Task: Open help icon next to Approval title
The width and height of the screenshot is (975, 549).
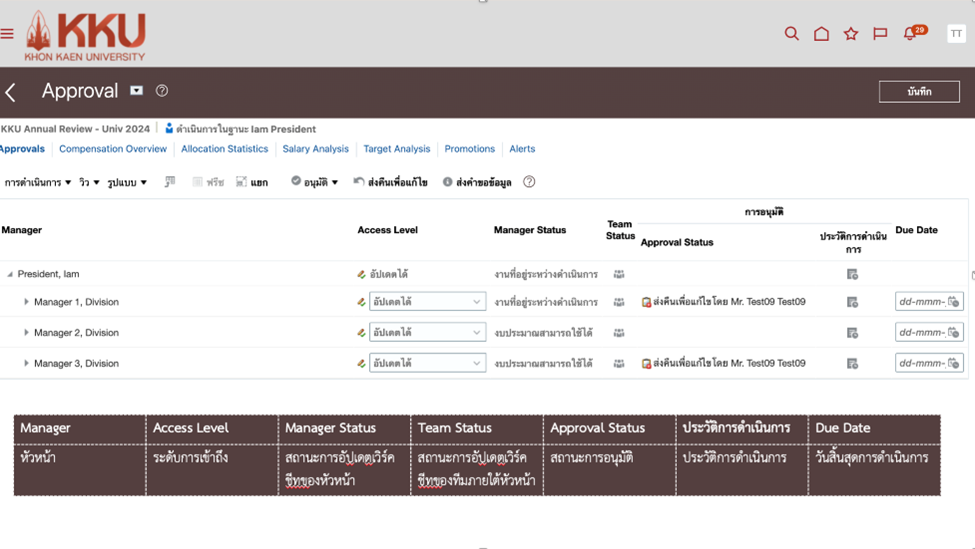Action: click(x=162, y=91)
